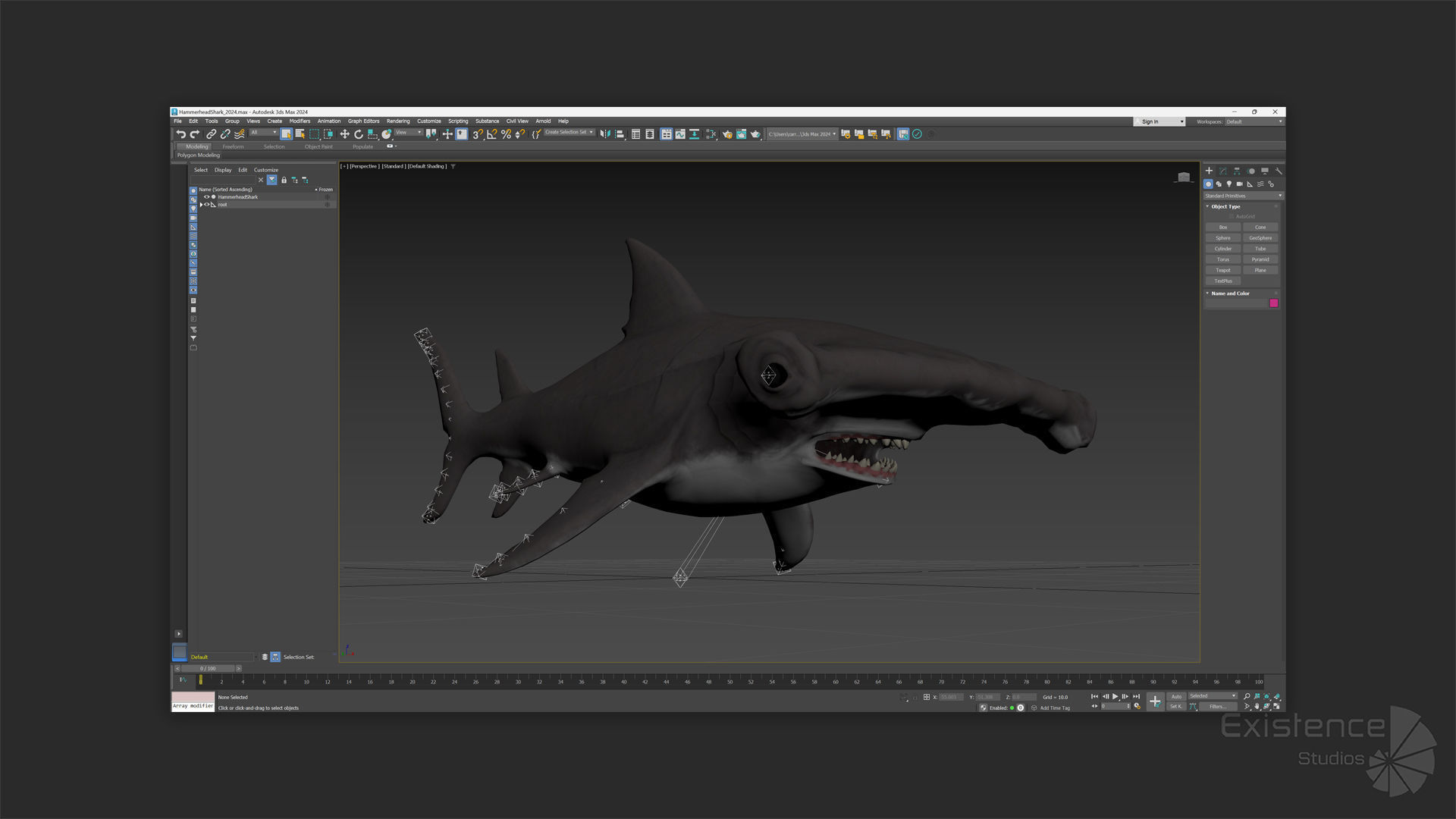Click the Bind to Space Warp icon
The width and height of the screenshot is (1456, 819).
(x=240, y=134)
